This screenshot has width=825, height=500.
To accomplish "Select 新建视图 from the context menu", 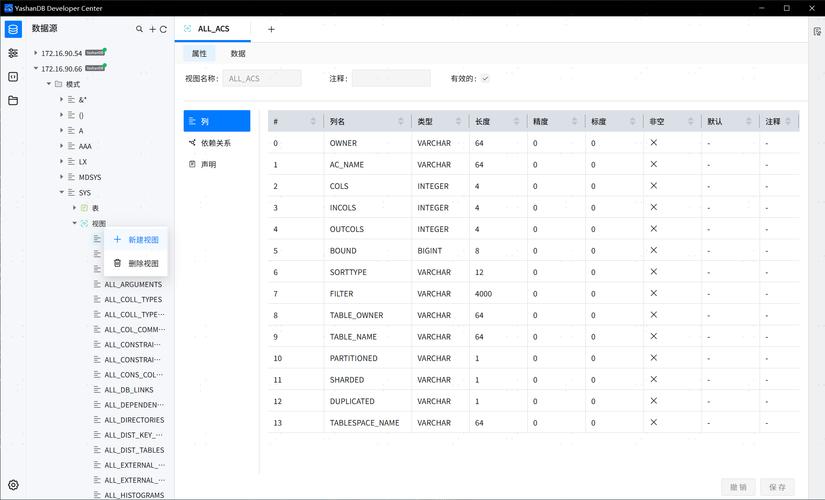I will (x=143, y=240).
